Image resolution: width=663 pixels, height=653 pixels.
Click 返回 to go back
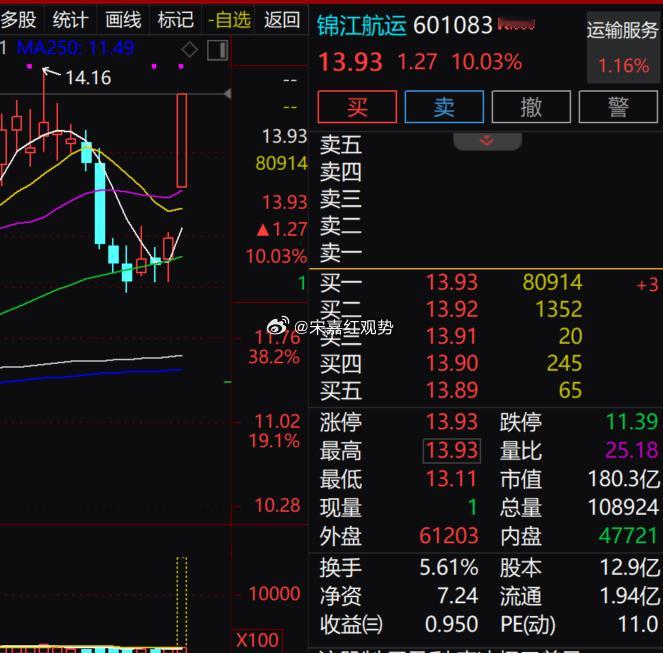[282, 20]
